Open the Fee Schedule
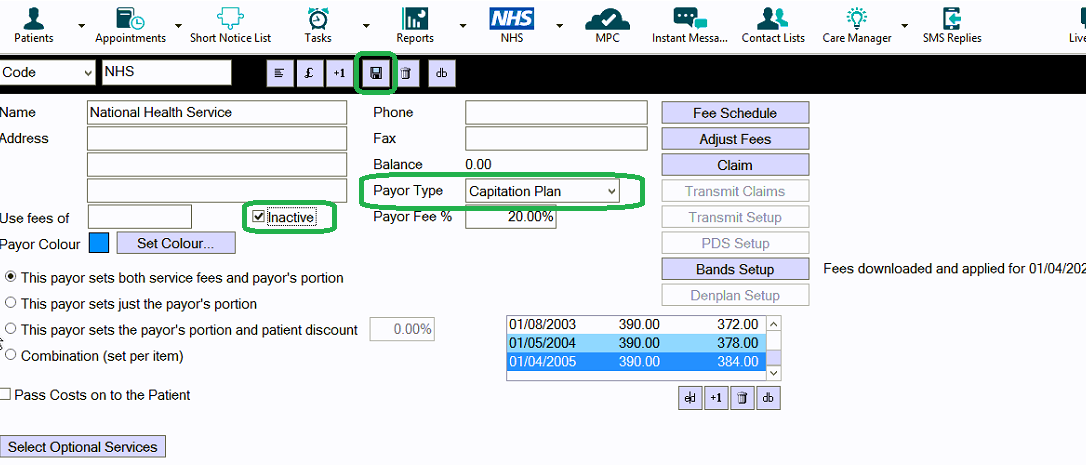The height and width of the screenshot is (465, 1086). coord(735,113)
